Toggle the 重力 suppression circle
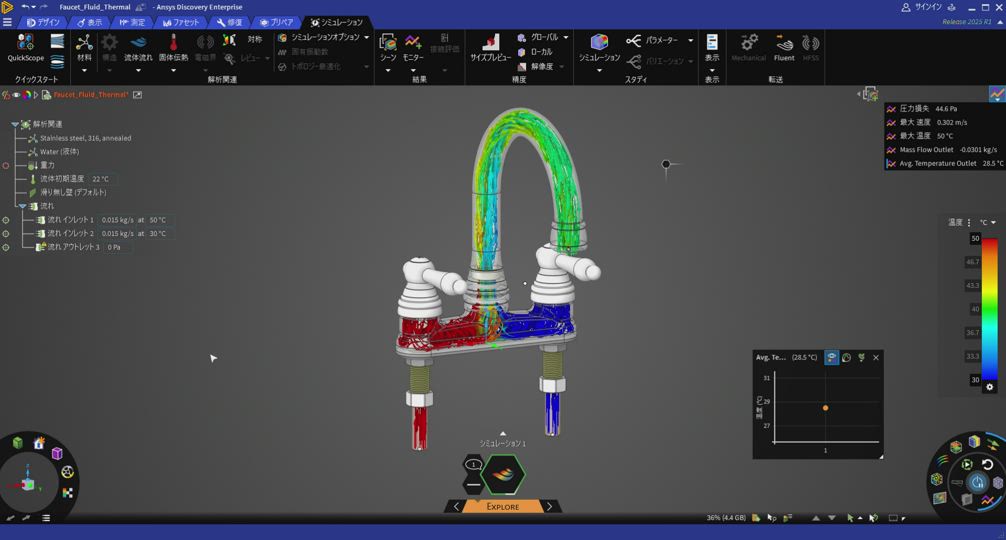This screenshot has width=1006, height=540. point(6,165)
